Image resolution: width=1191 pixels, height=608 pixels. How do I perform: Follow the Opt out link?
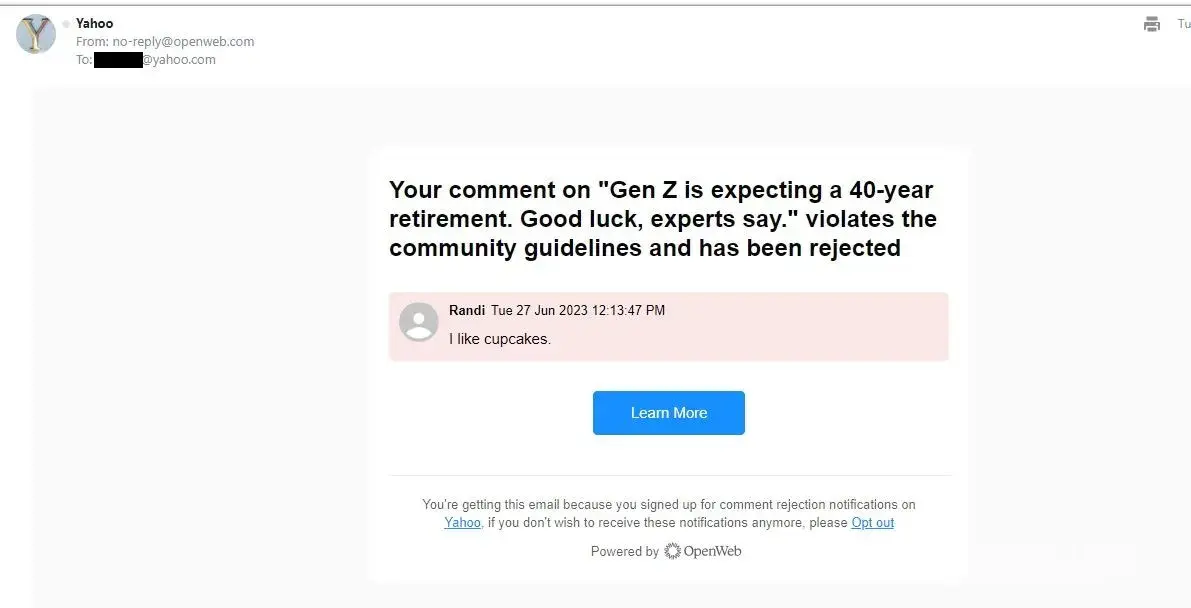coord(872,523)
